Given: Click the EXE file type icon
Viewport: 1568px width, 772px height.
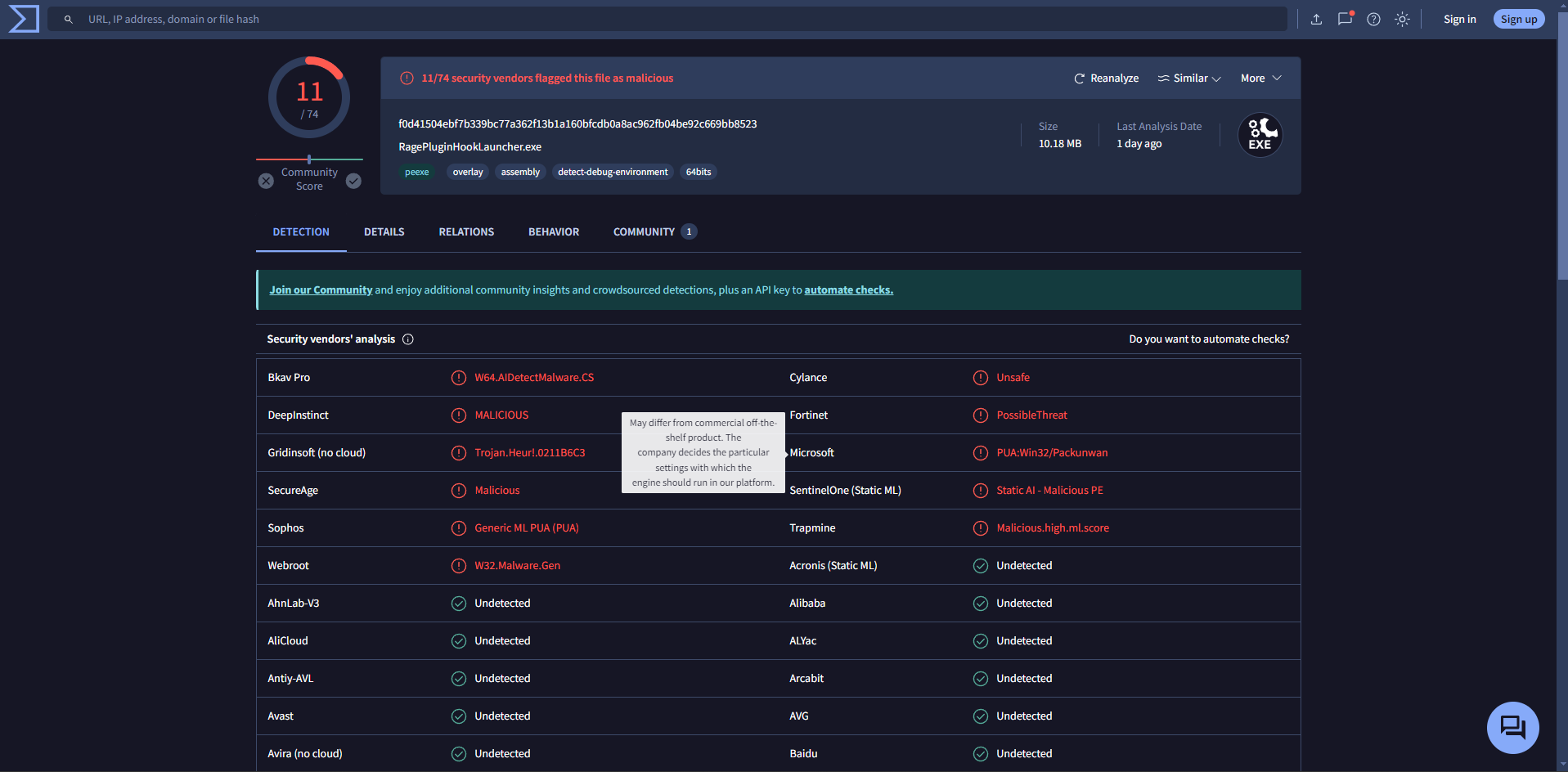Looking at the screenshot, I should tap(1260, 135).
